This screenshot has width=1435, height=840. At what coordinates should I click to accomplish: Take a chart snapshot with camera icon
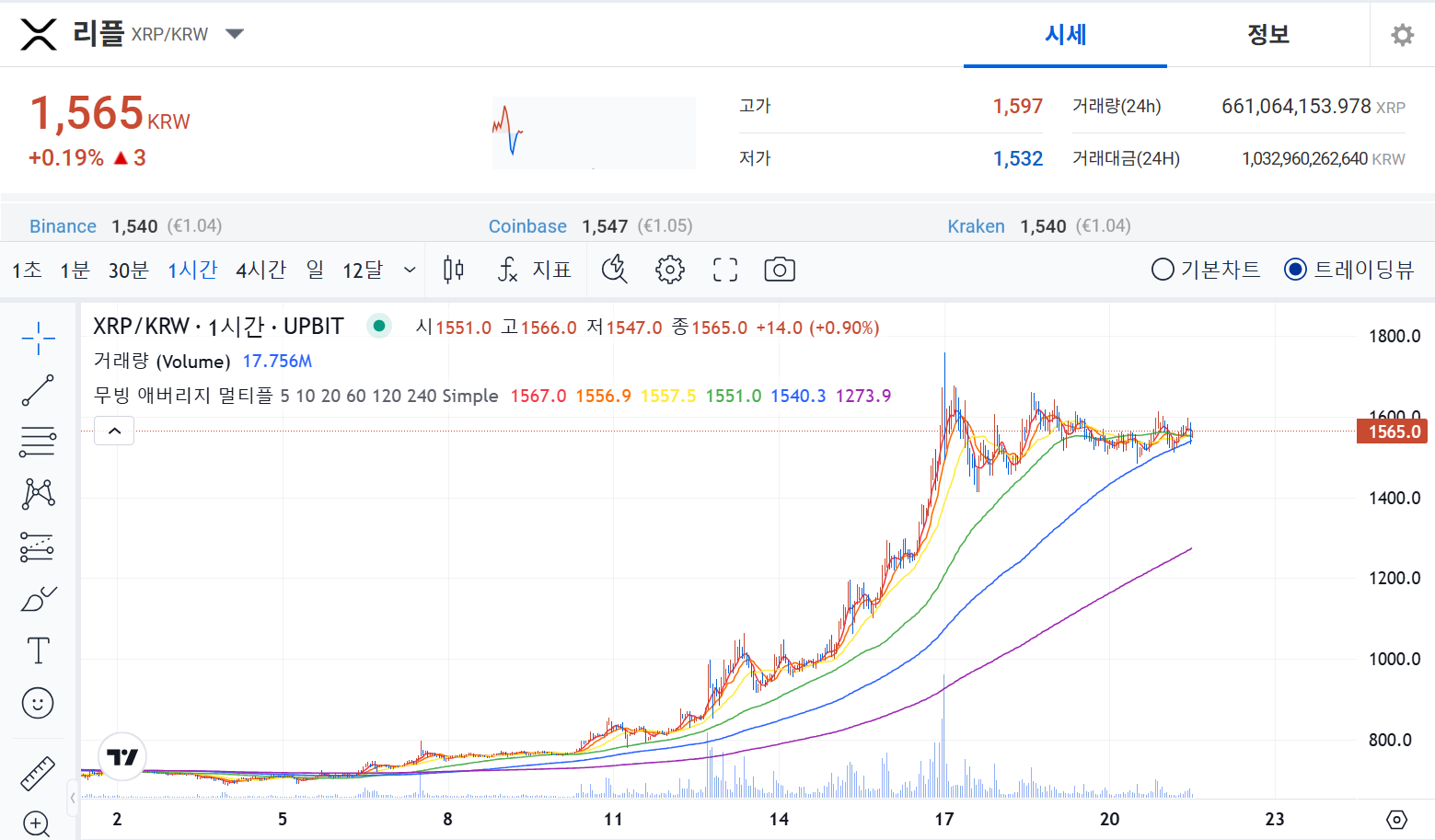[x=780, y=270]
